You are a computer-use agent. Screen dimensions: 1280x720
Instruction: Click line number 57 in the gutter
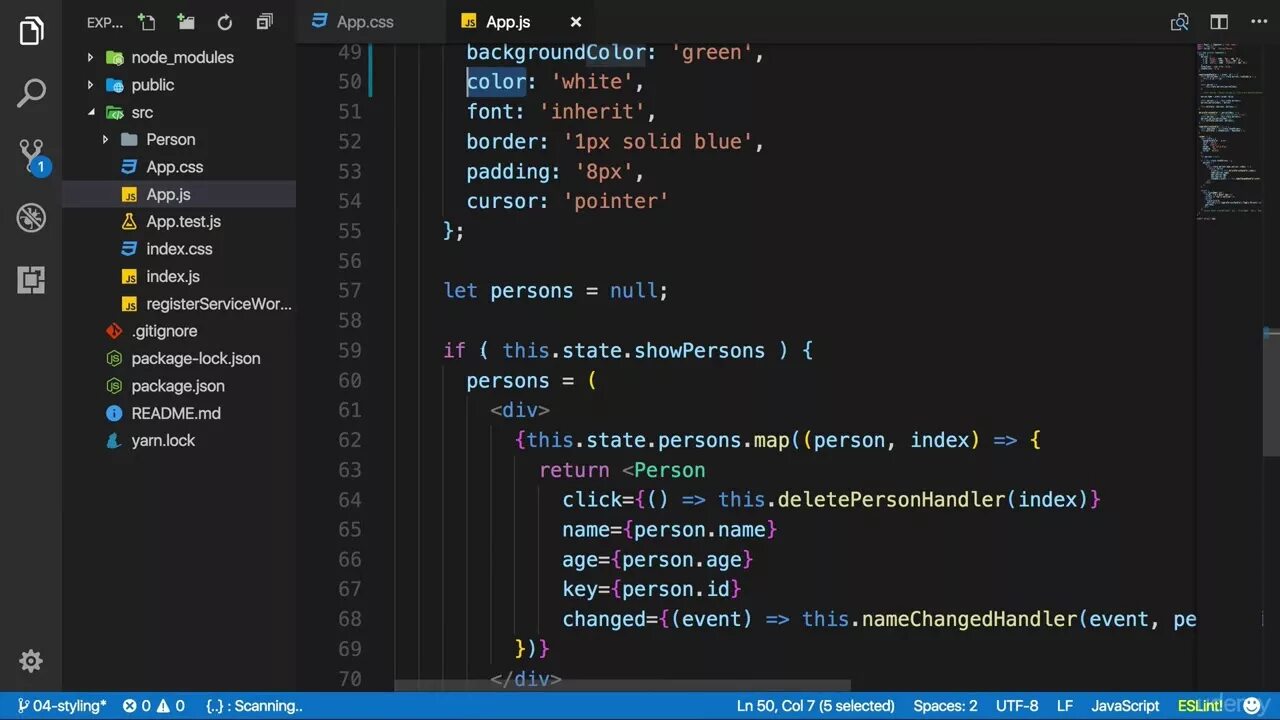pos(349,291)
